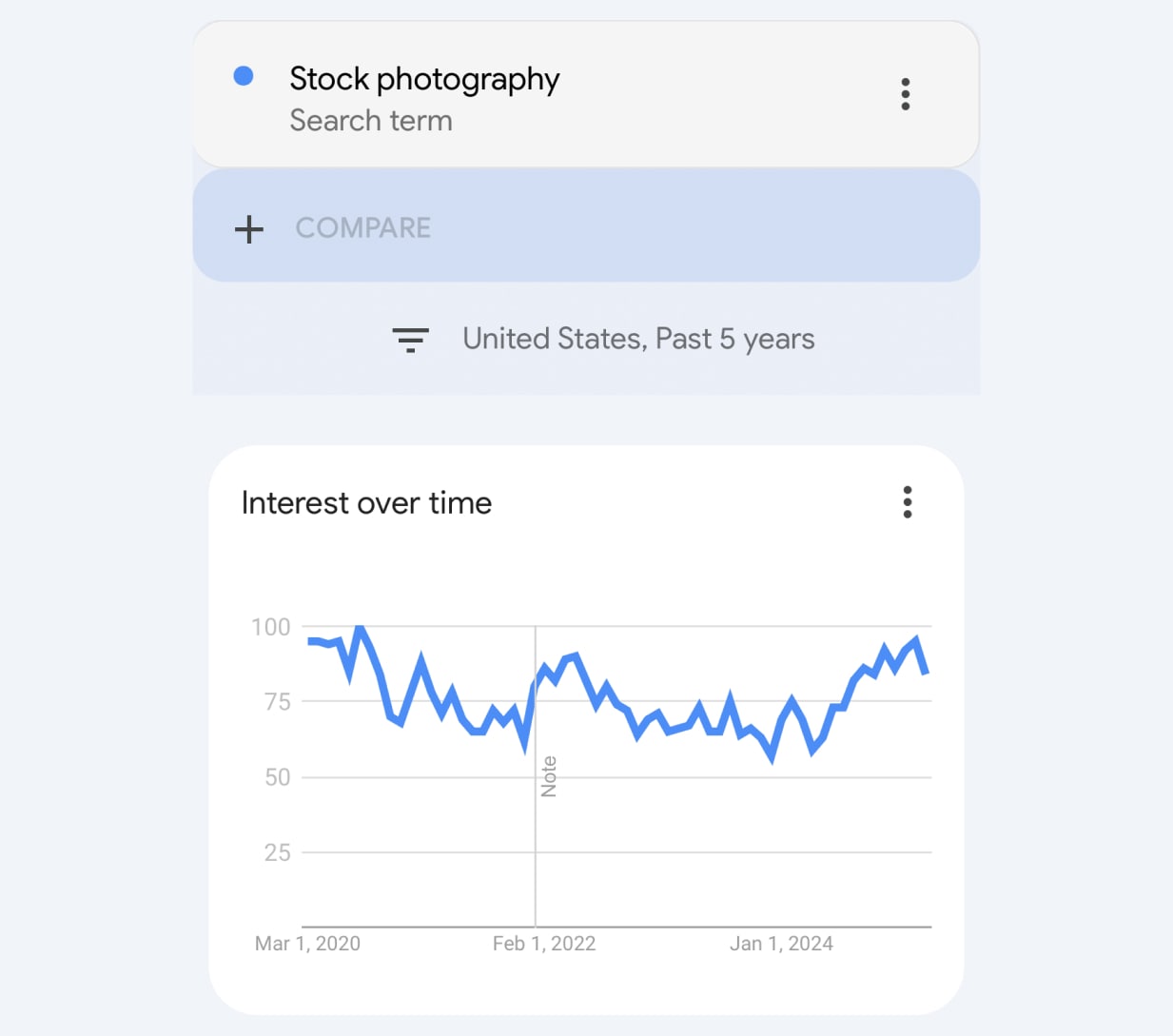The height and width of the screenshot is (1036, 1173).
Task: Click the Note marker on the chart
Action: click(549, 776)
